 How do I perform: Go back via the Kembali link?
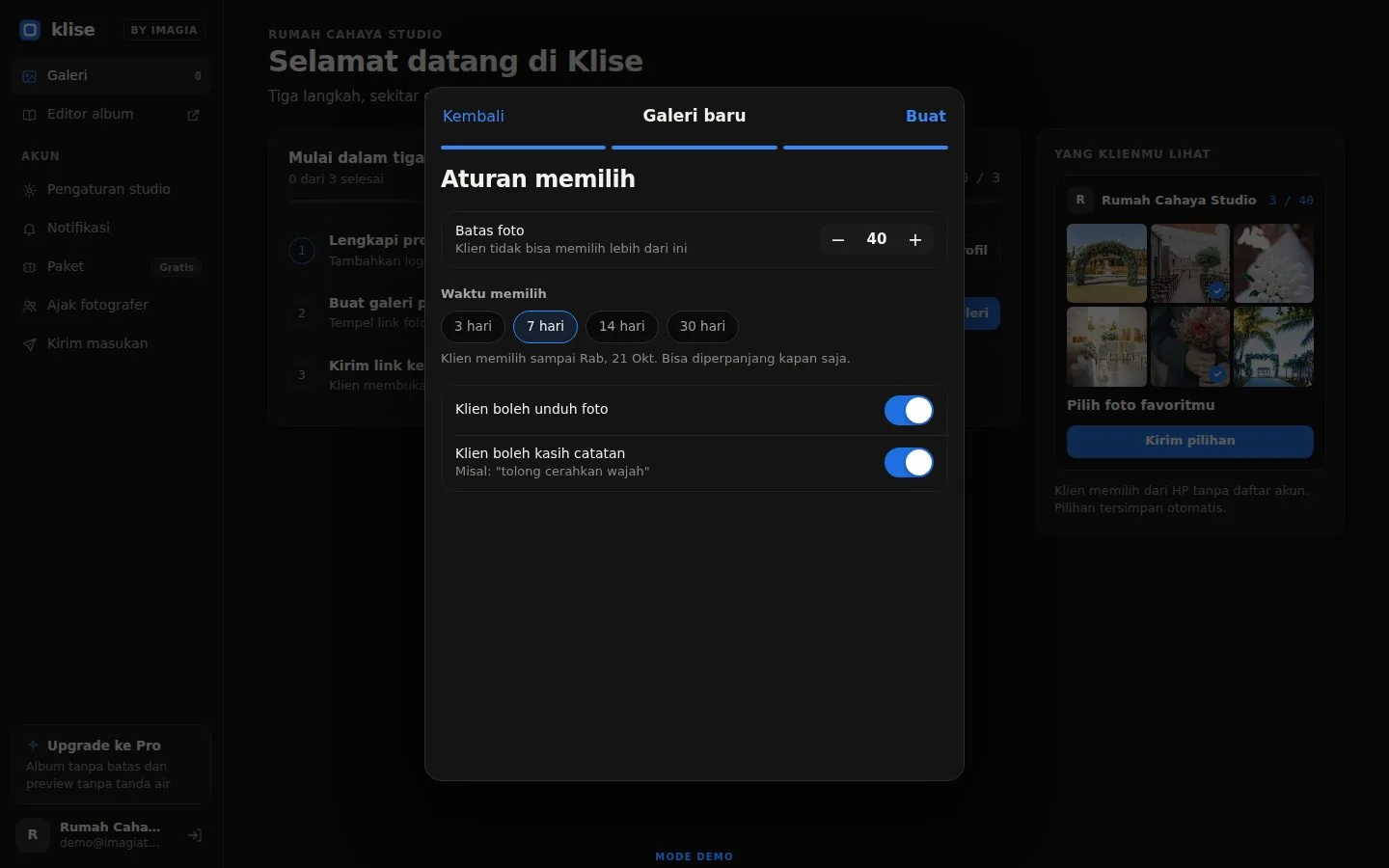coord(474,116)
